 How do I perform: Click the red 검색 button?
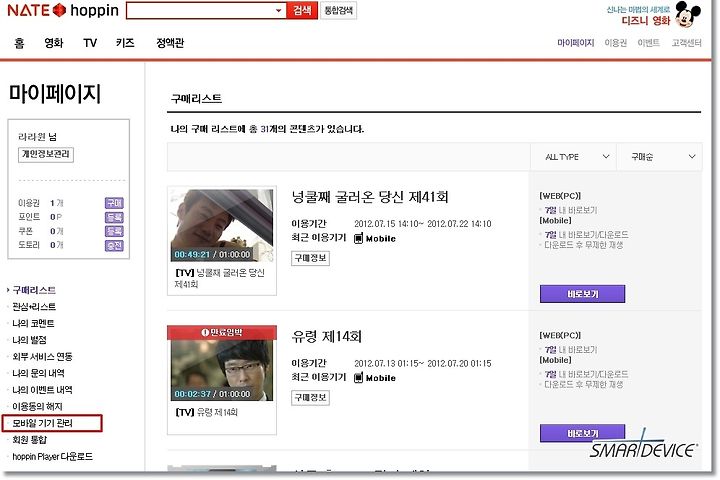pos(302,10)
